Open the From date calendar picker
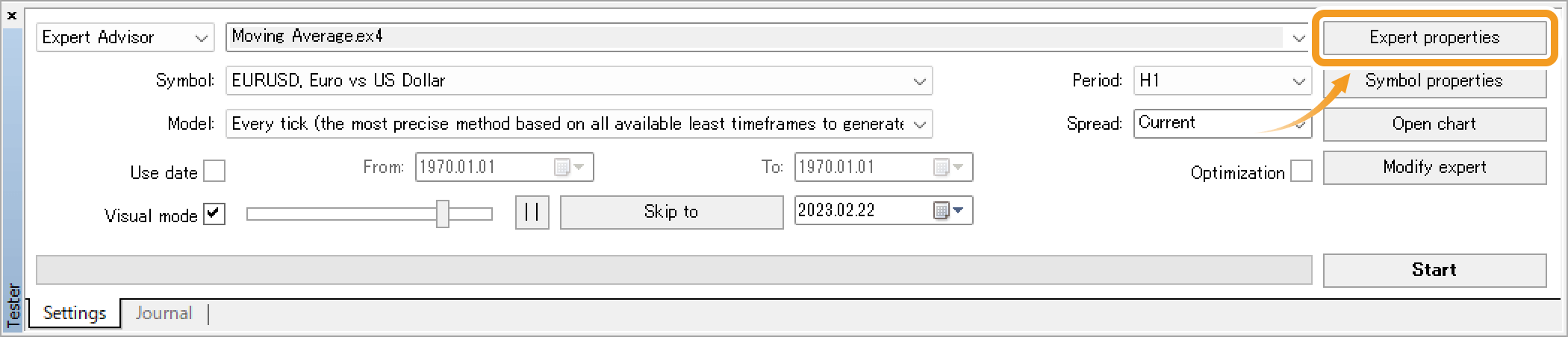The width and height of the screenshot is (1568, 337). pyautogui.click(x=570, y=167)
